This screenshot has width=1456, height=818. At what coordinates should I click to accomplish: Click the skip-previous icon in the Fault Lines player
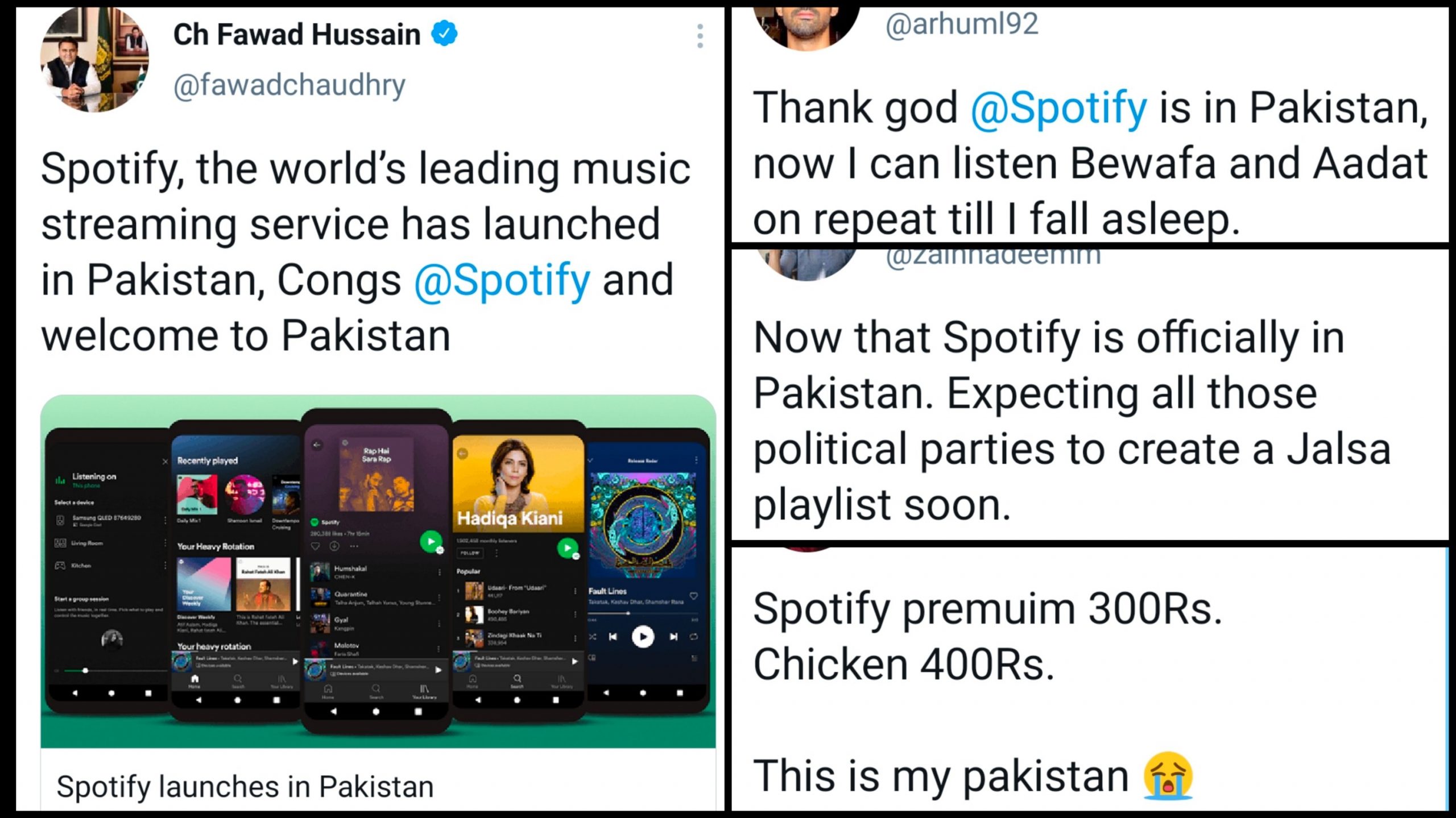(x=613, y=637)
